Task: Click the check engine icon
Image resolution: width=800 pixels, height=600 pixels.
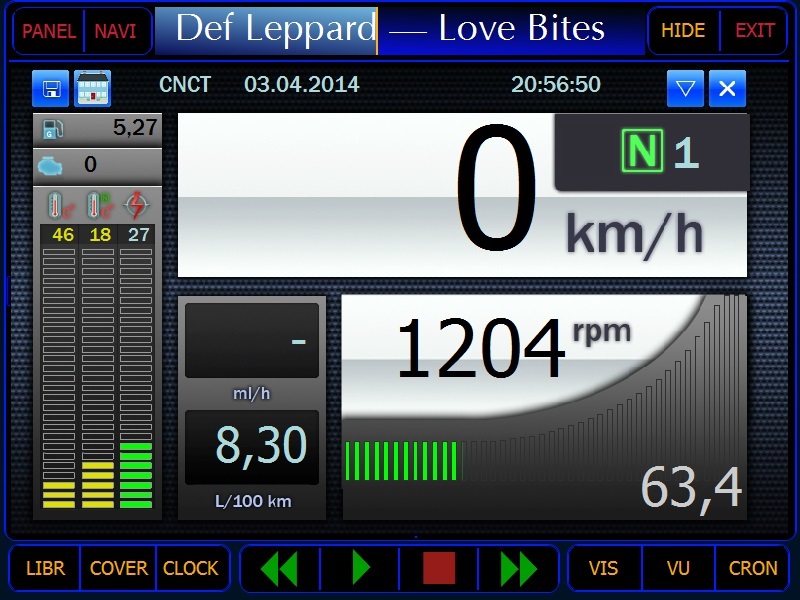Action: [x=51, y=165]
